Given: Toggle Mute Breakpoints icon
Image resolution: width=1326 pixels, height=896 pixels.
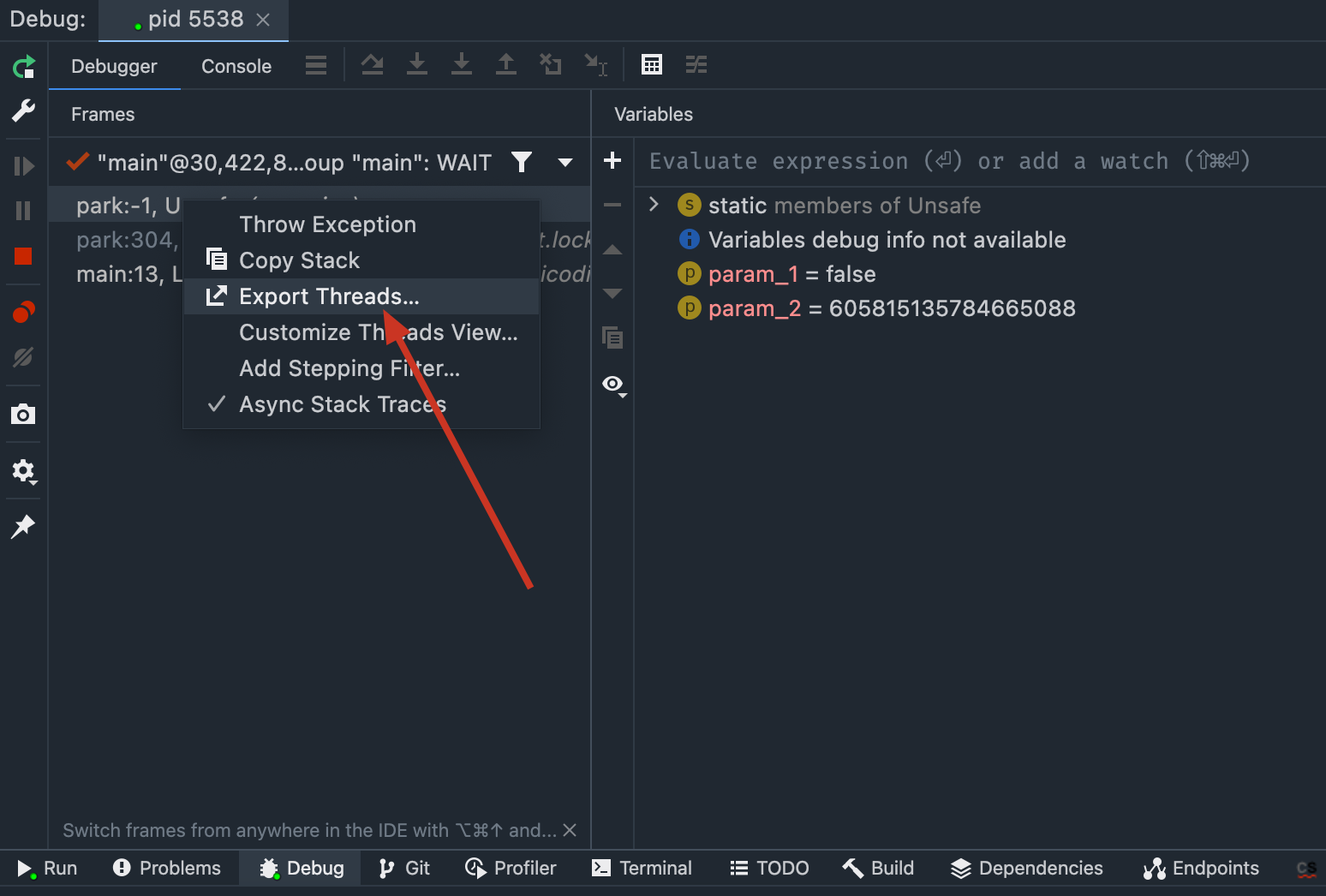Looking at the screenshot, I should pos(23,357).
